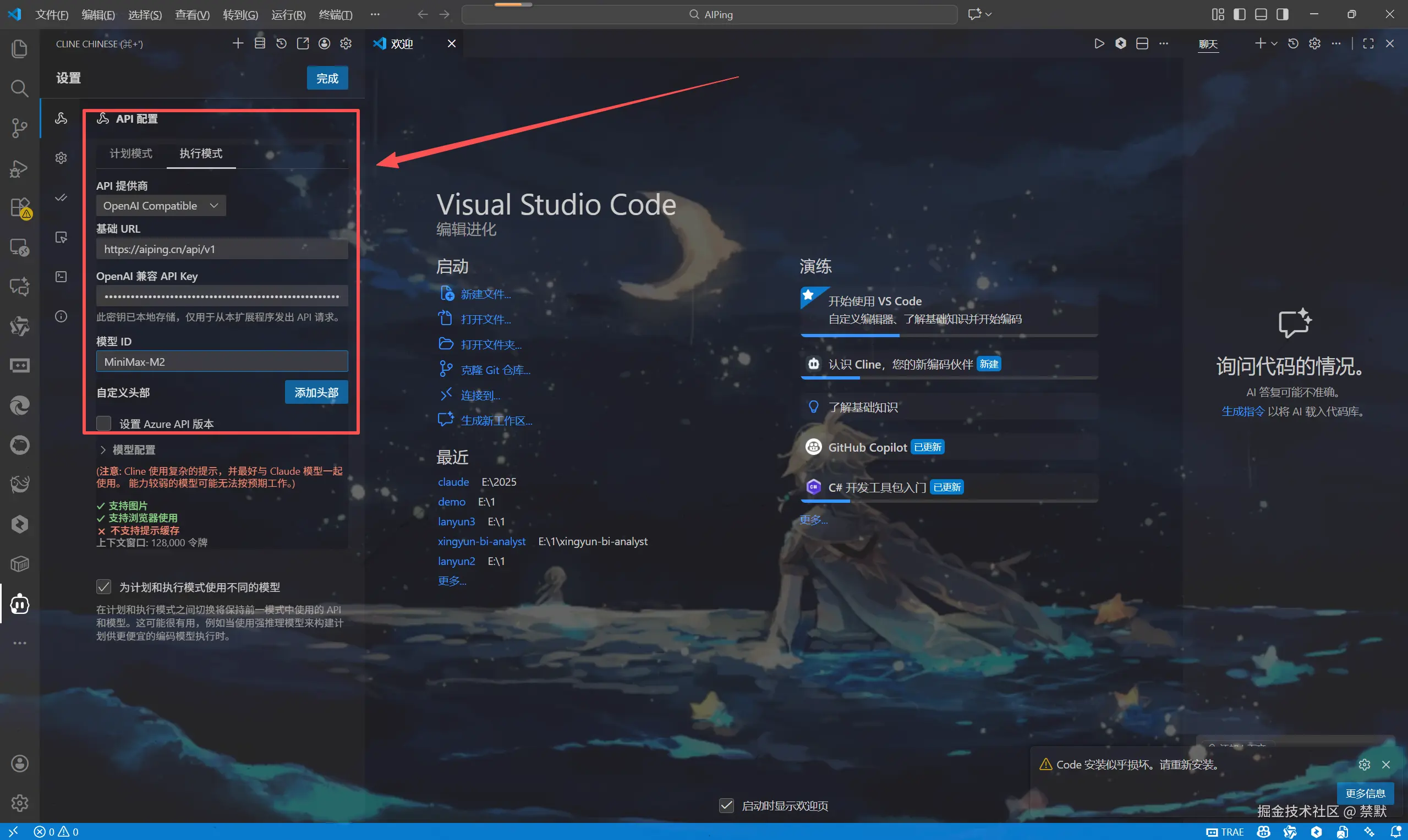The height and width of the screenshot is (840, 1408).
Task: Open the Explorer view in activity bar
Action: click(19, 48)
